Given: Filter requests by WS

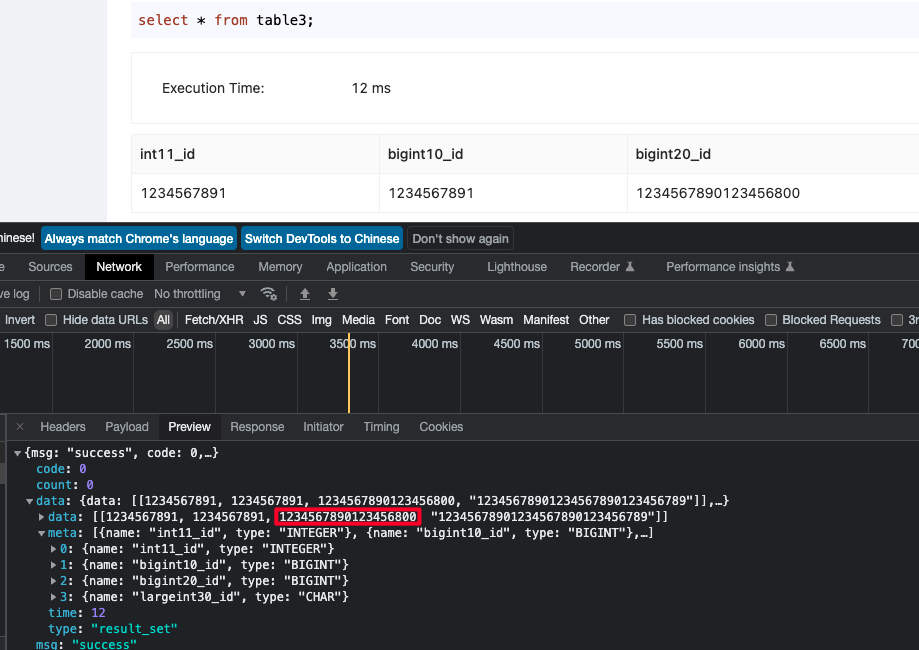Looking at the screenshot, I should (460, 320).
